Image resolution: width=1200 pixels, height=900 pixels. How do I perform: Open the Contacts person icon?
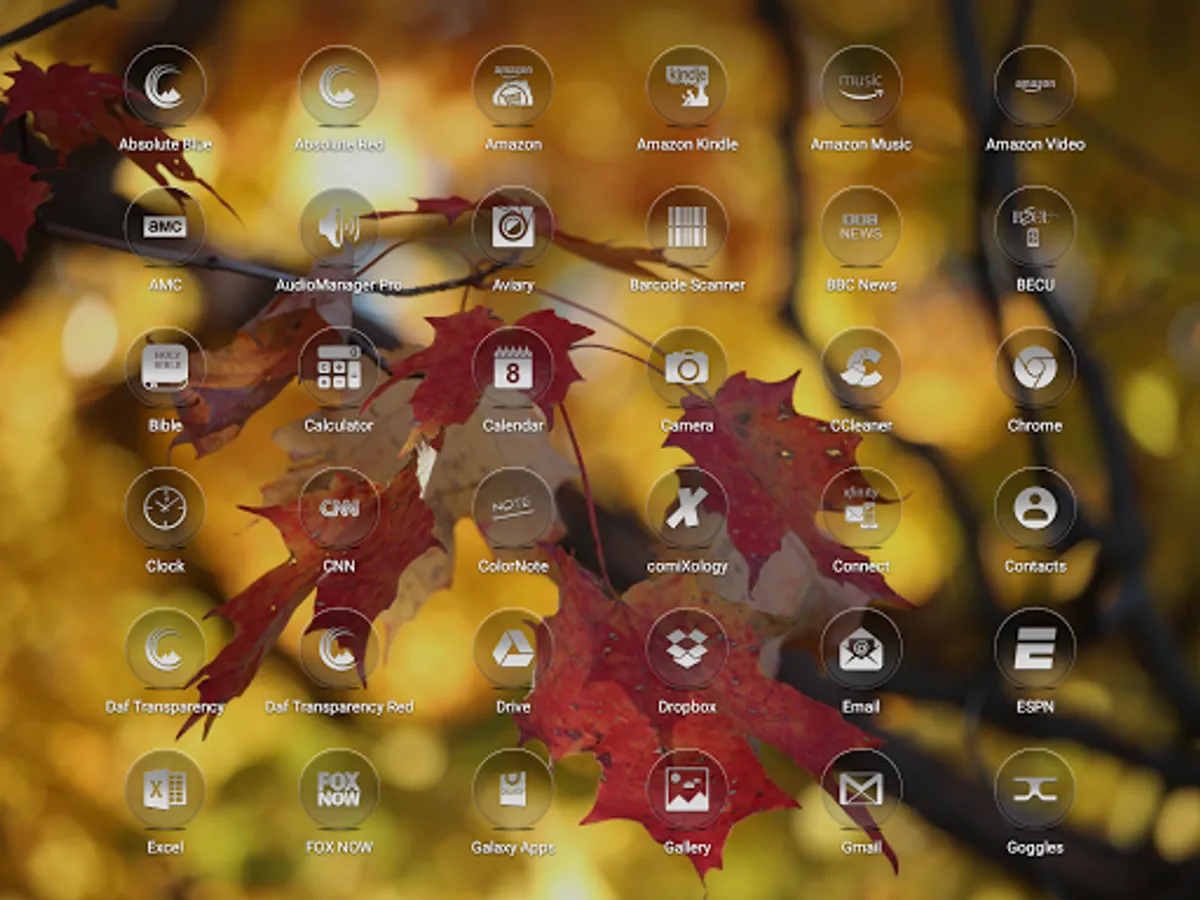click(1035, 508)
